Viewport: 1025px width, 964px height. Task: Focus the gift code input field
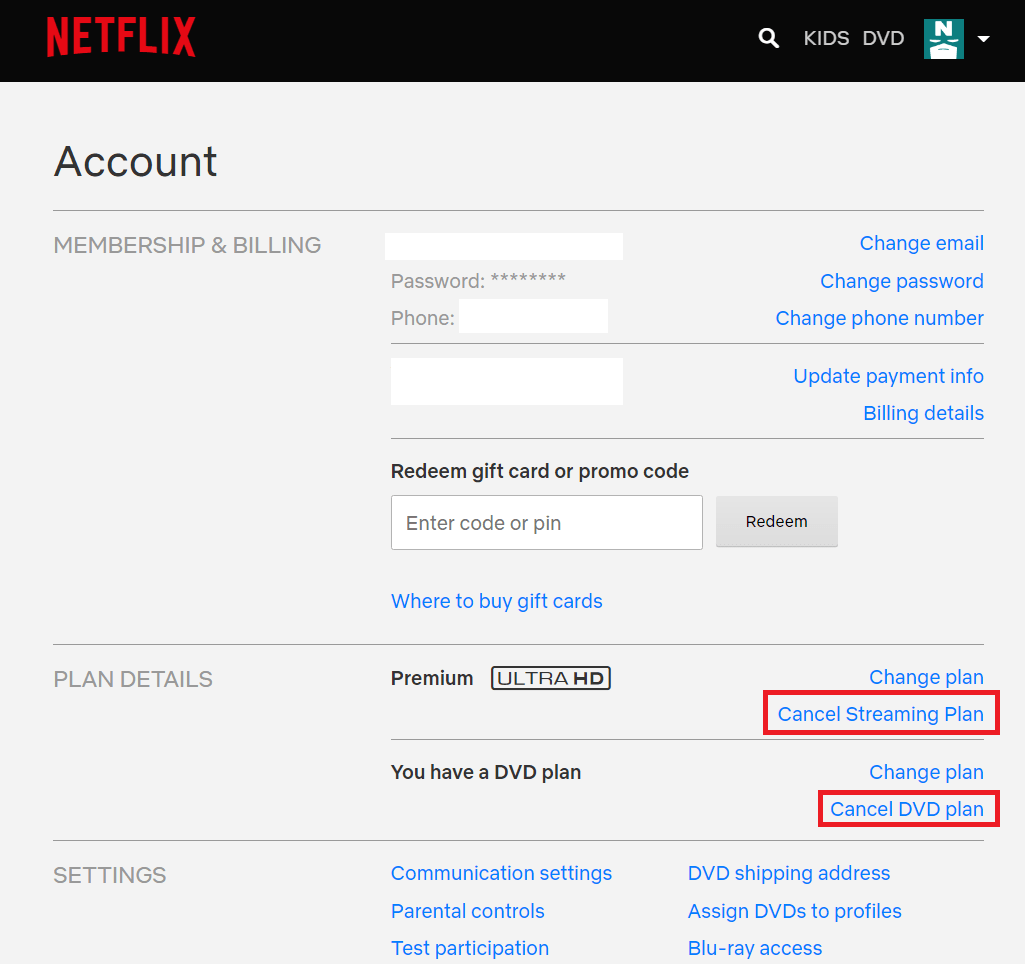(x=546, y=523)
